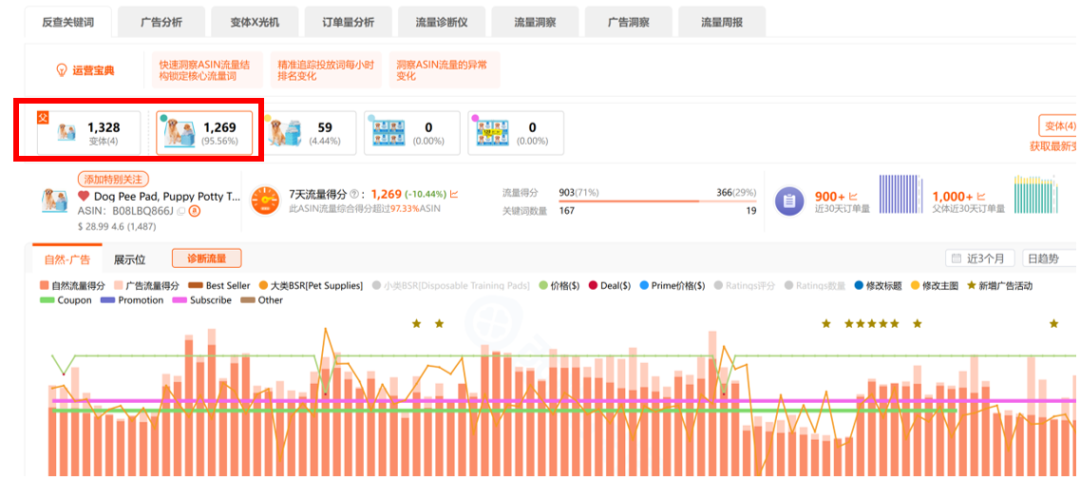Toggle the 修改标题 legend marker
This screenshot has height=480, width=1080.
point(878,286)
